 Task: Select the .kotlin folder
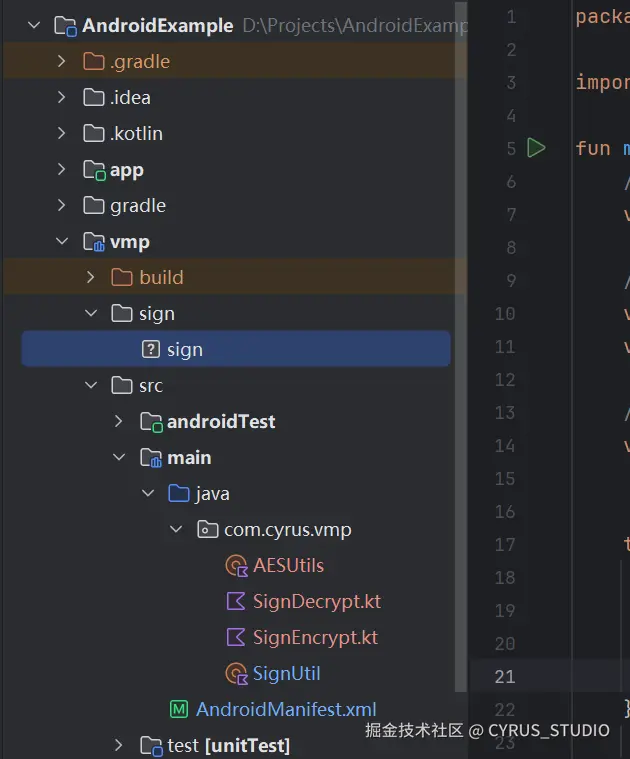(136, 133)
